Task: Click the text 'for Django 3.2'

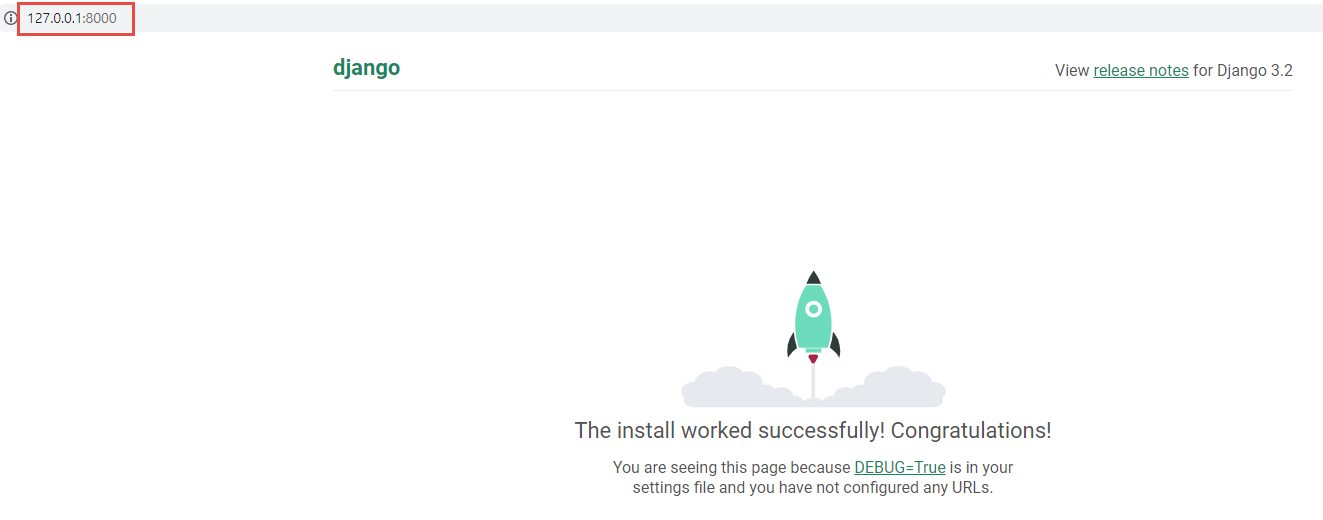Action: click(1243, 70)
